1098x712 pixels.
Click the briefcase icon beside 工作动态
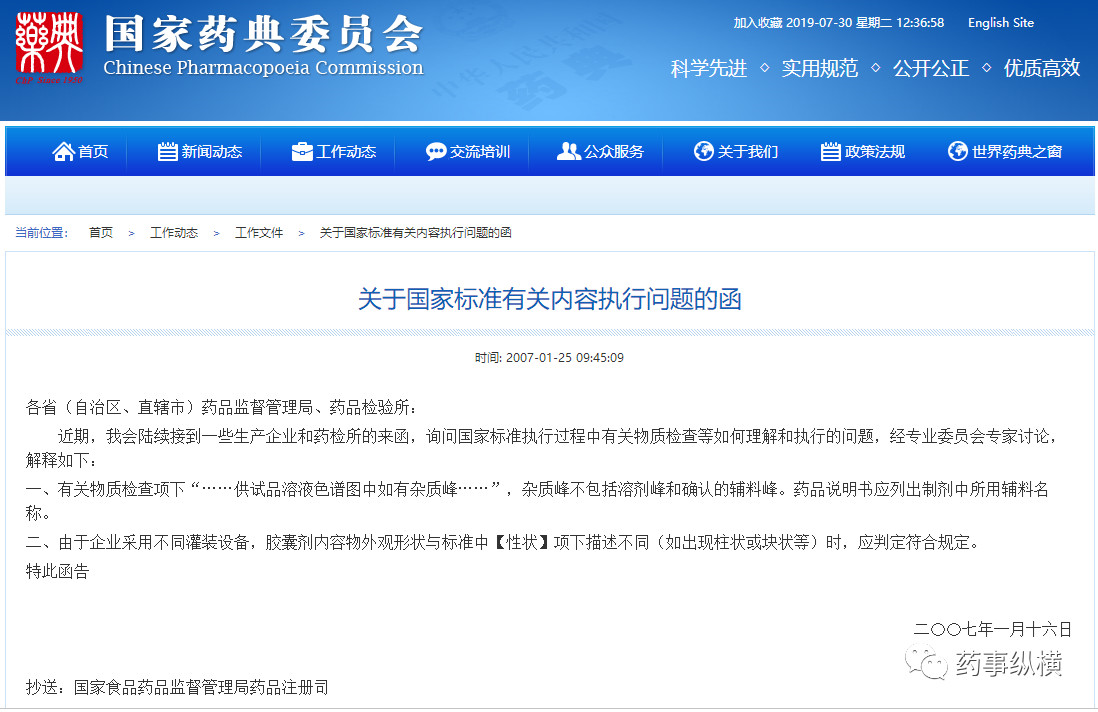(x=301, y=152)
